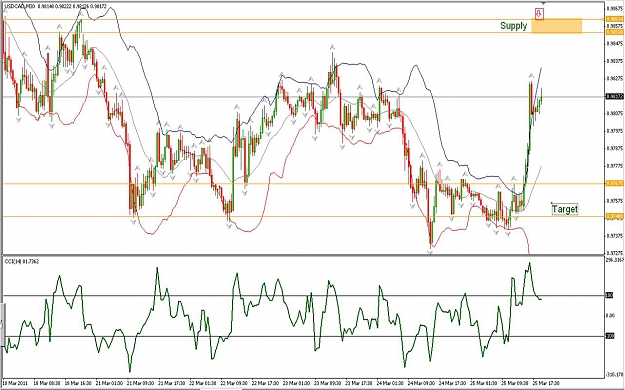Click the 23 Mar 17:00 time label
The image size is (625, 390).
click(x=359, y=383)
